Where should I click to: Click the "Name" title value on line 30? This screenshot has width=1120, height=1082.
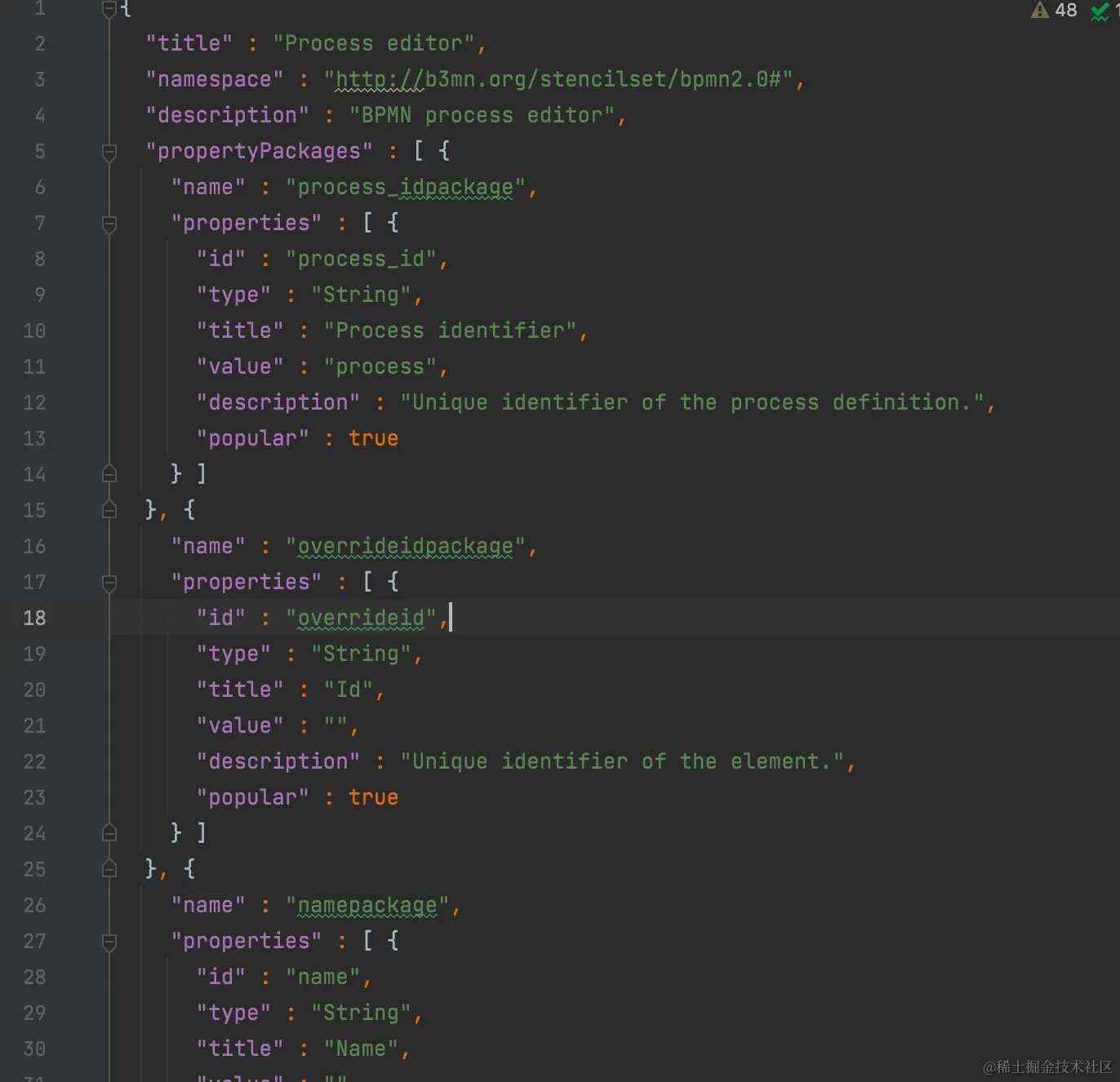pos(361,1049)
